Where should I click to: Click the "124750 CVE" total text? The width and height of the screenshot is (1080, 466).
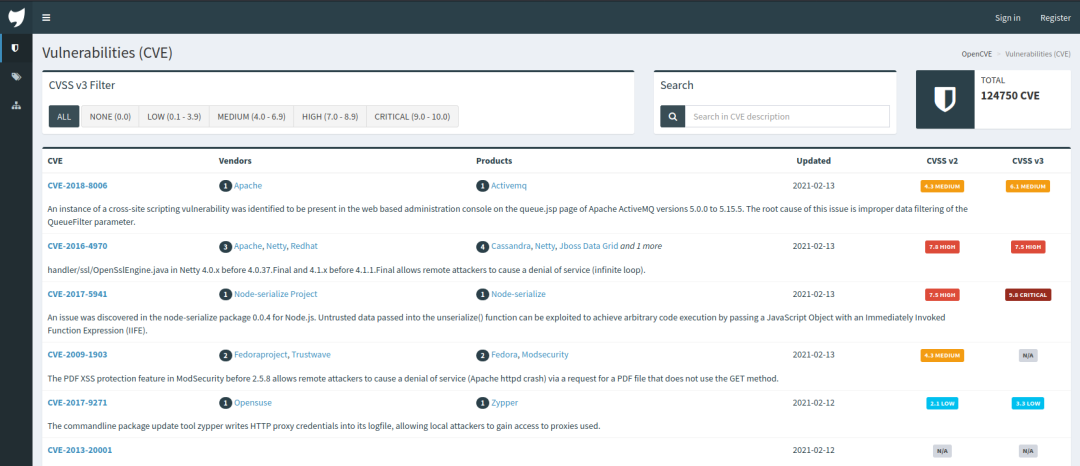click(x=1010, y=96)
